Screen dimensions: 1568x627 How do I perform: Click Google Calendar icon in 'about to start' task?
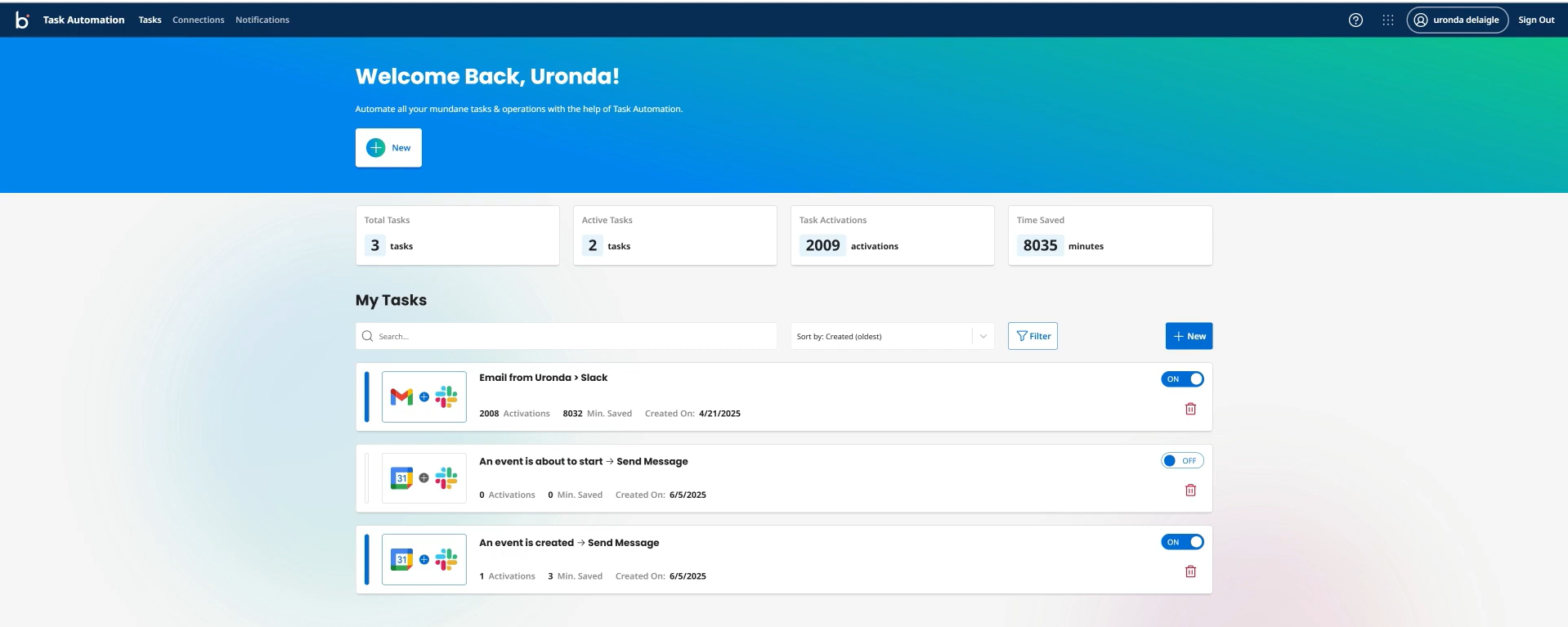point(401,478)
